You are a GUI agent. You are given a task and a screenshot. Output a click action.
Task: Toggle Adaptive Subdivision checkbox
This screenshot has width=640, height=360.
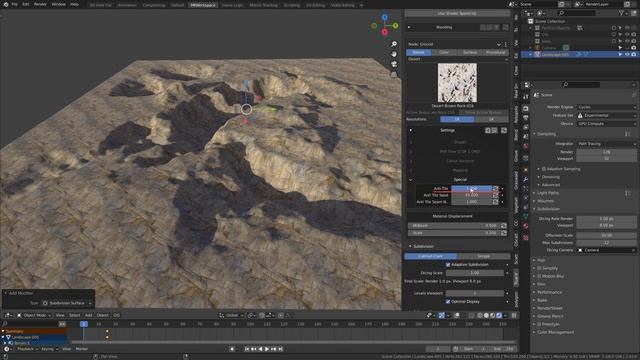click(448, 264)
